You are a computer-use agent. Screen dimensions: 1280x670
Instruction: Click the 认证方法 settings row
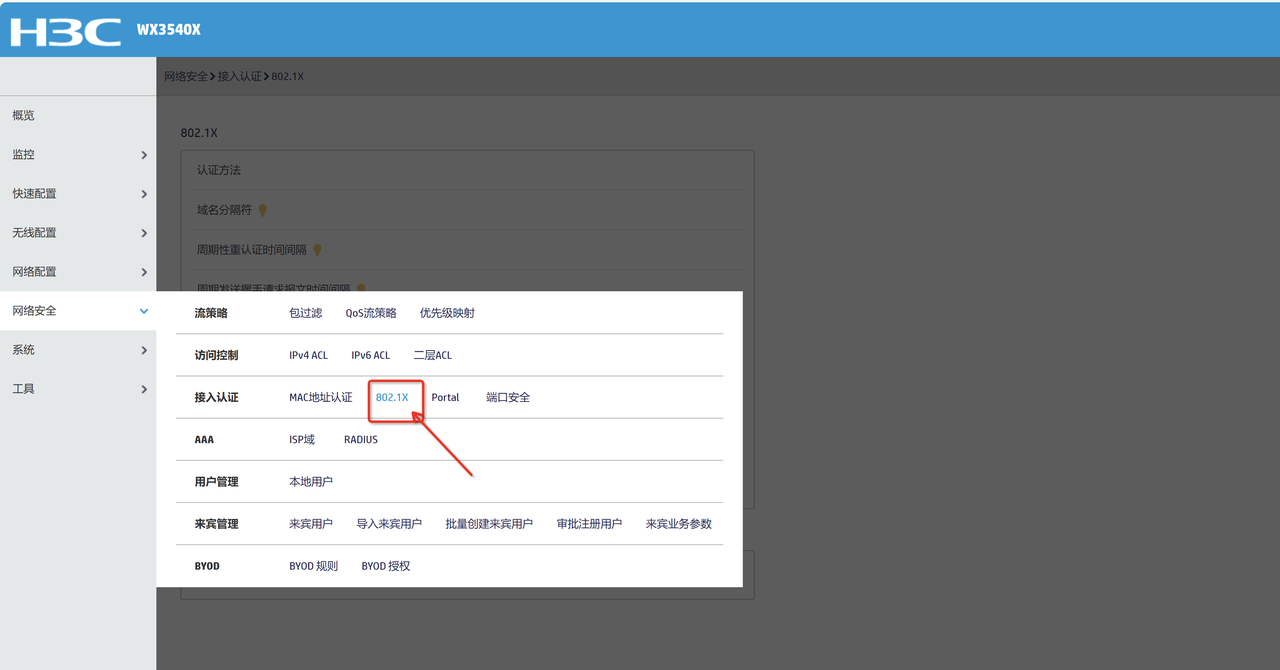click(467, 171)
